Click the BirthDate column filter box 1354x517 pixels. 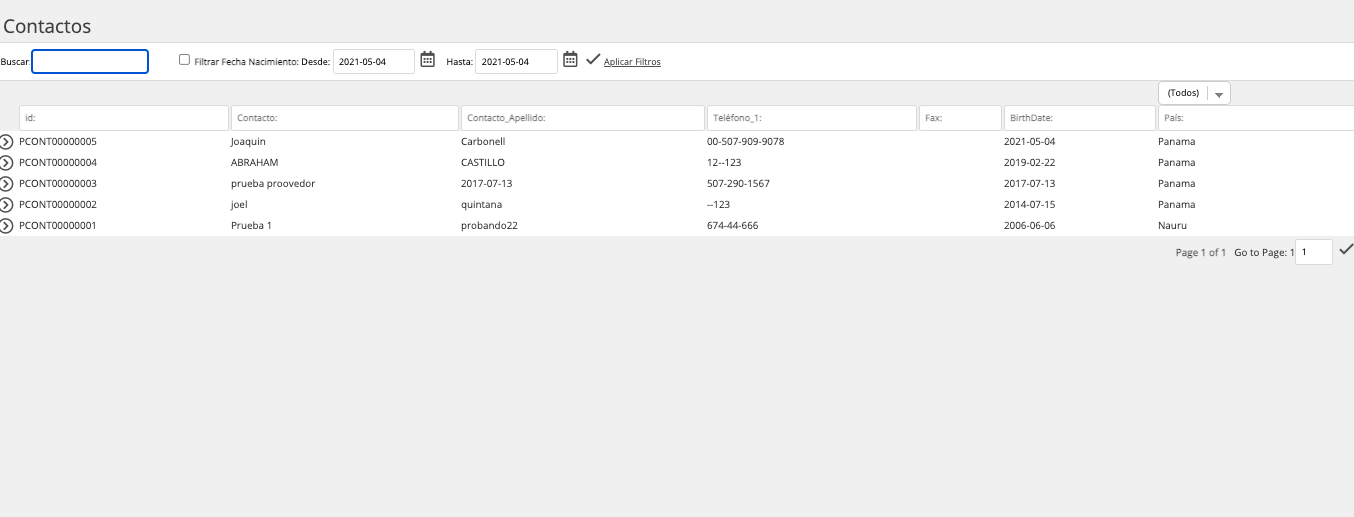1080,118
